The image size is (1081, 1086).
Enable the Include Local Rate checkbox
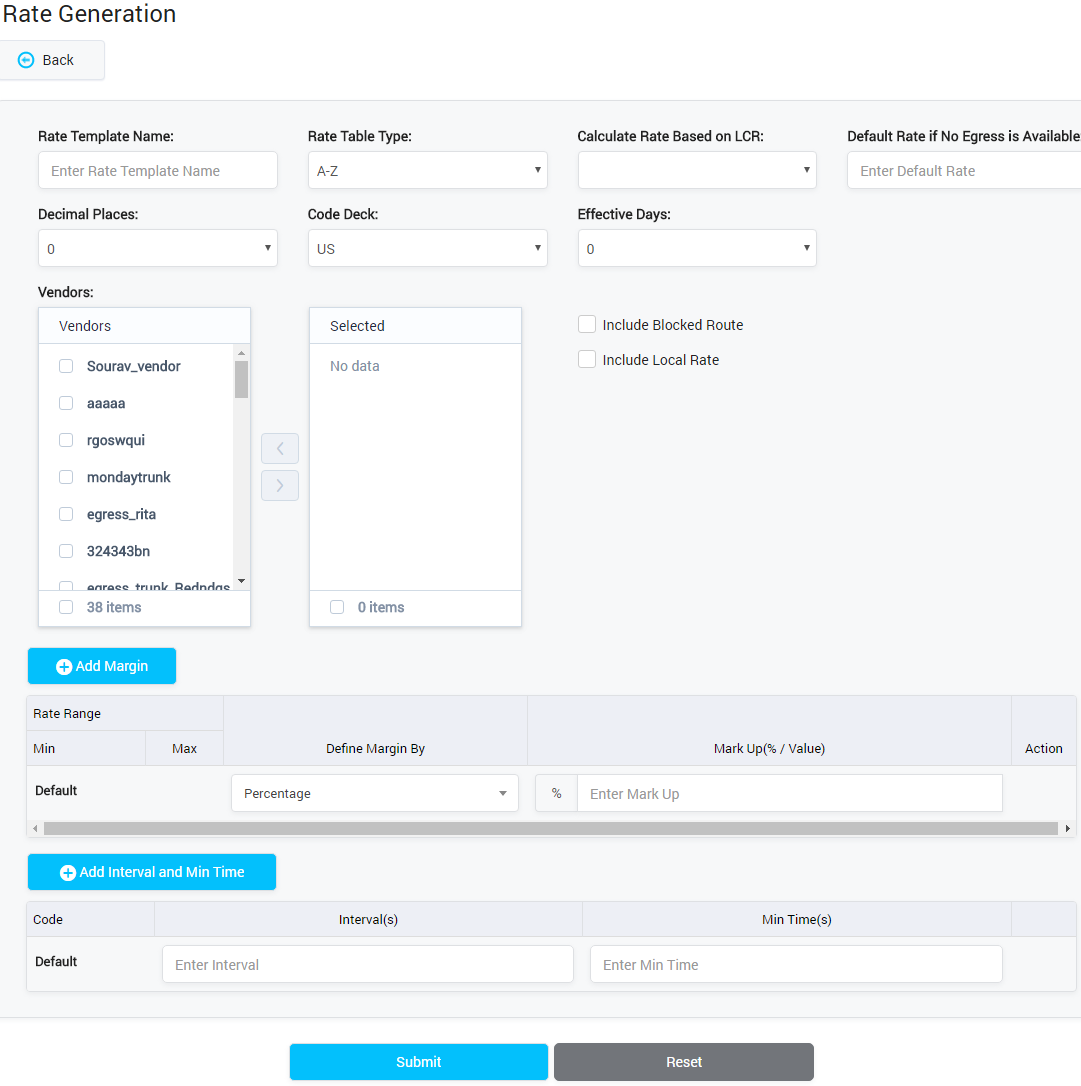click(587, 359)
